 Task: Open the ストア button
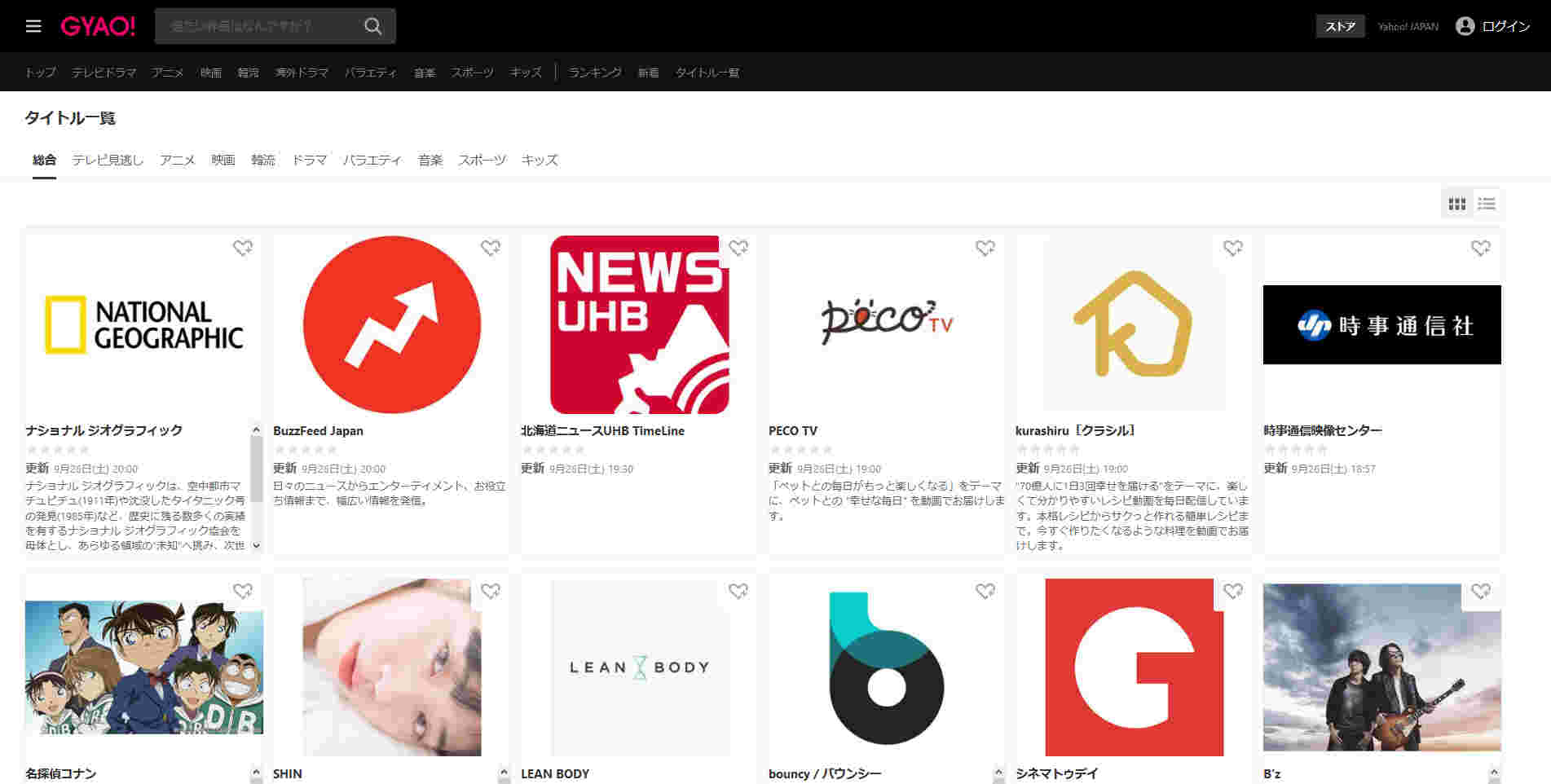(1340, 26)
